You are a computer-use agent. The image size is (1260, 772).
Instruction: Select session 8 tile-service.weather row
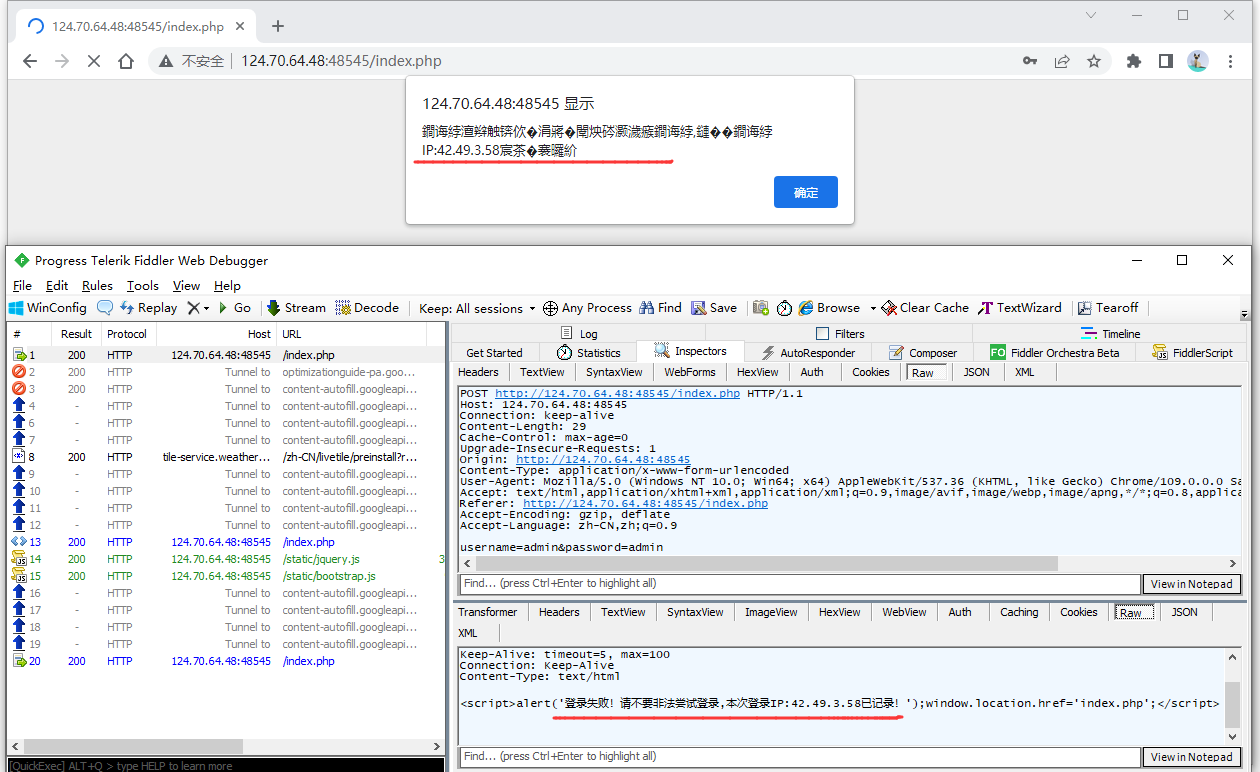[226, 457]
